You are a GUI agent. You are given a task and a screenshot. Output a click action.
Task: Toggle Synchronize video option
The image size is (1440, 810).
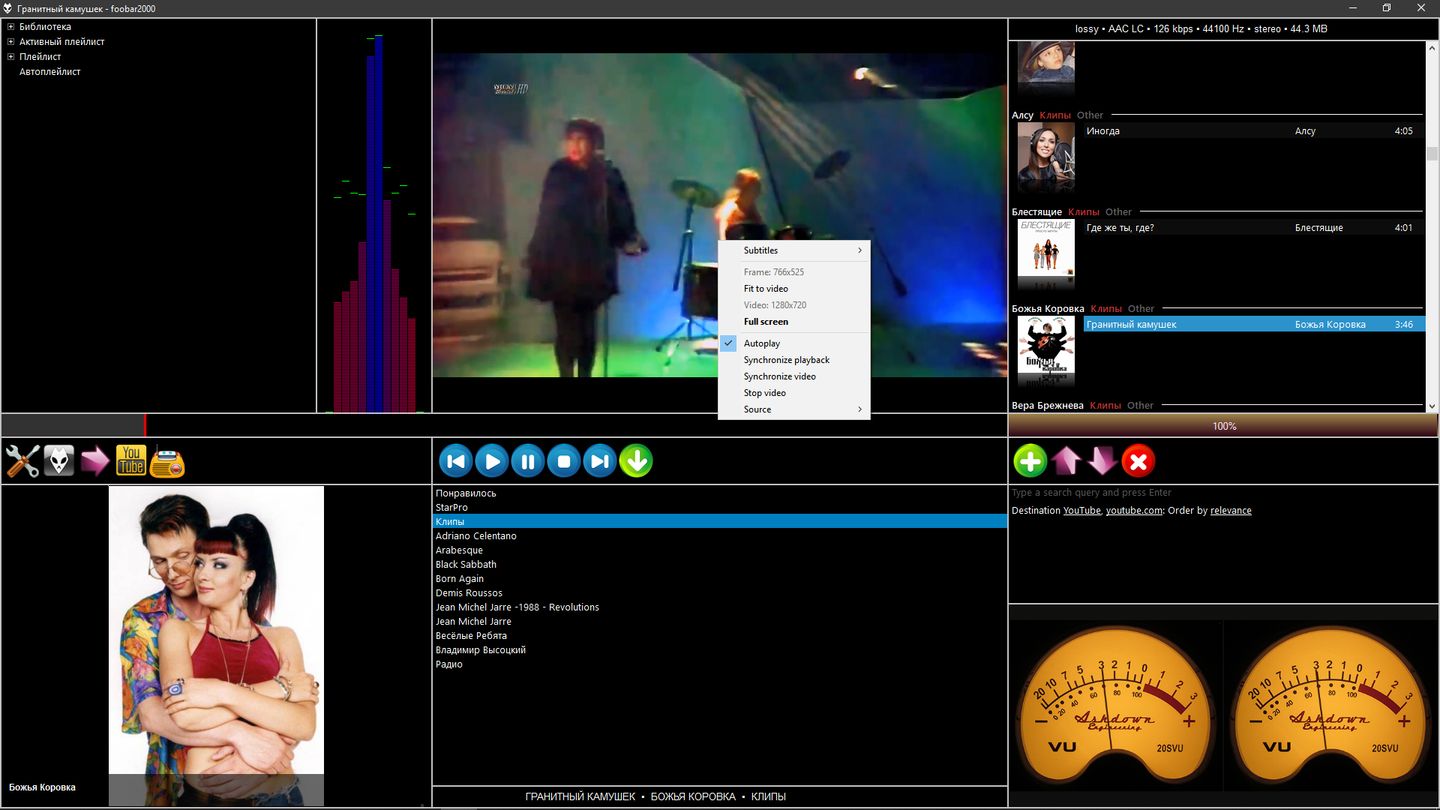coord(779,376)
